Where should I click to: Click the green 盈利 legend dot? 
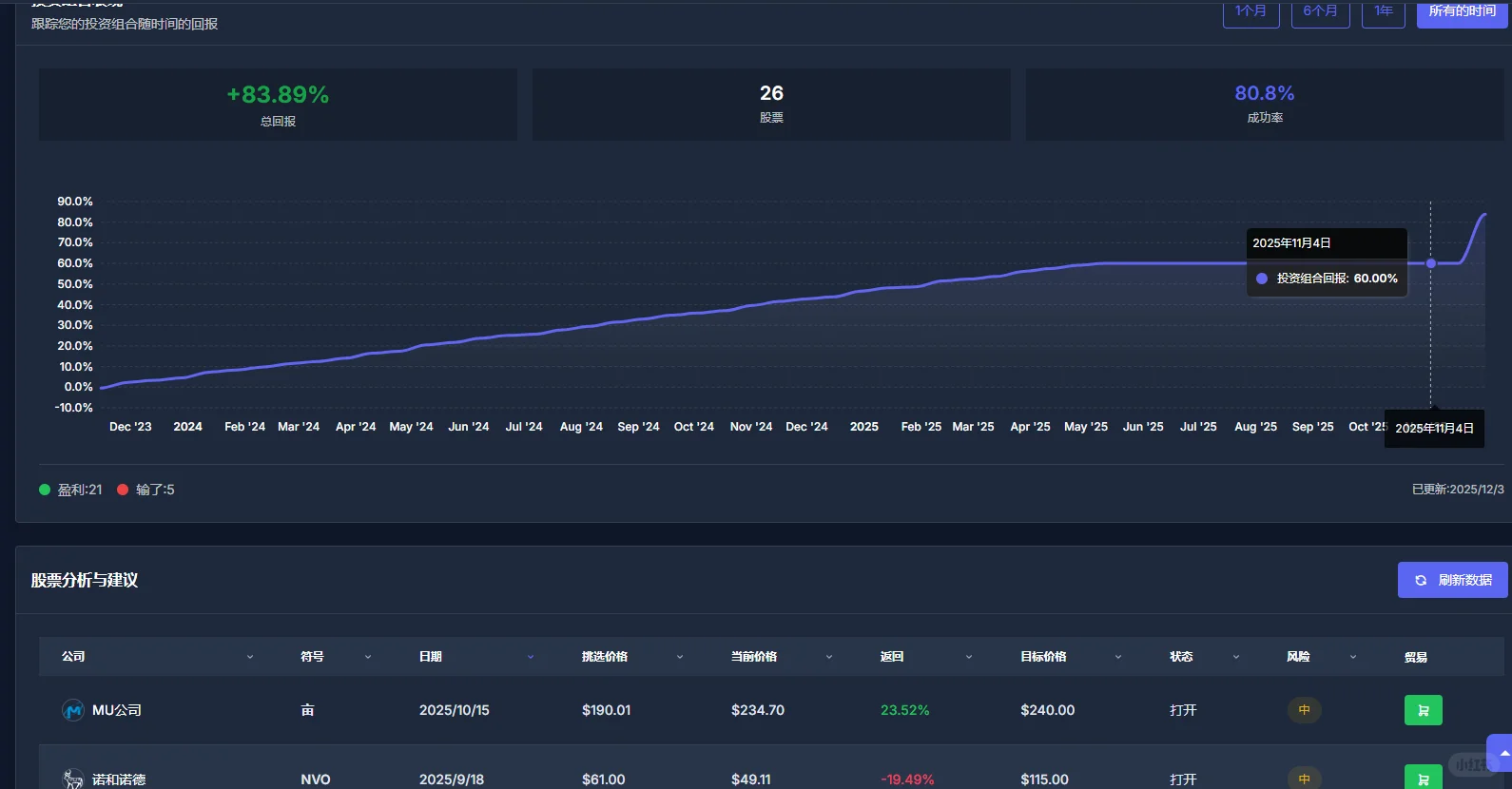(x=45, y=490)
